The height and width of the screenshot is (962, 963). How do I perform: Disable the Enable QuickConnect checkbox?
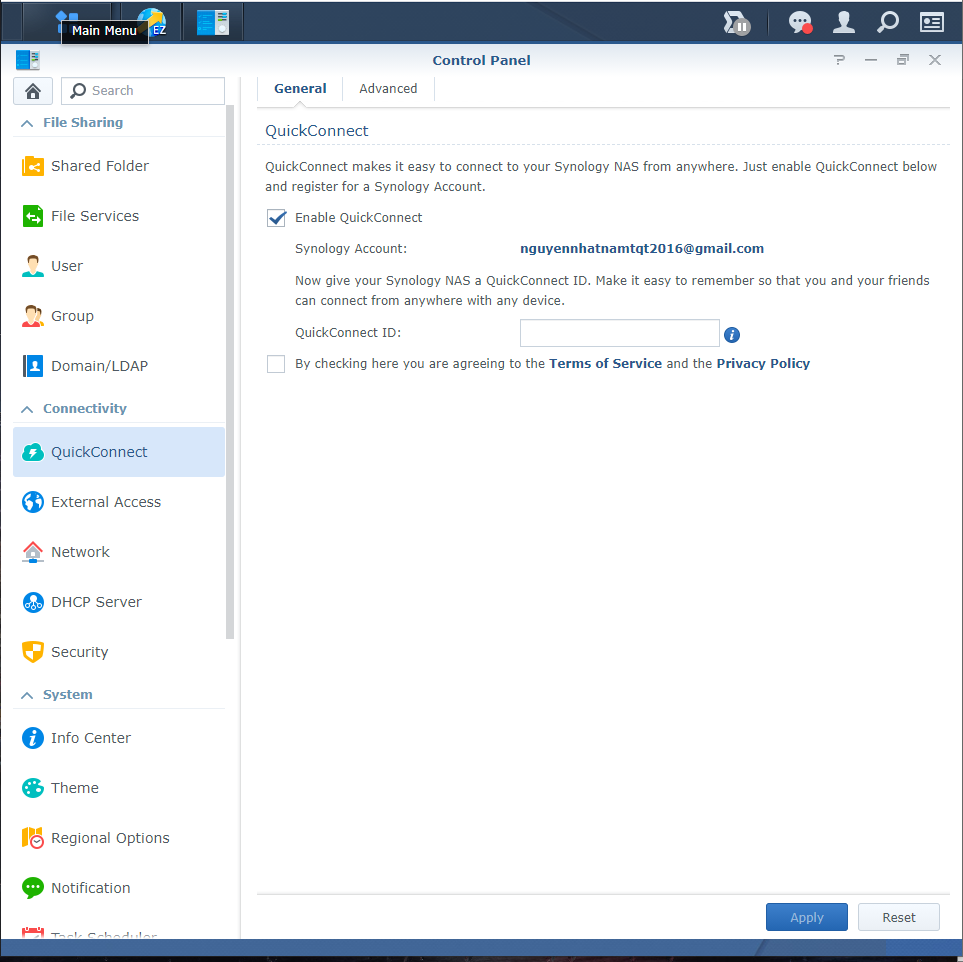[276, 217]
